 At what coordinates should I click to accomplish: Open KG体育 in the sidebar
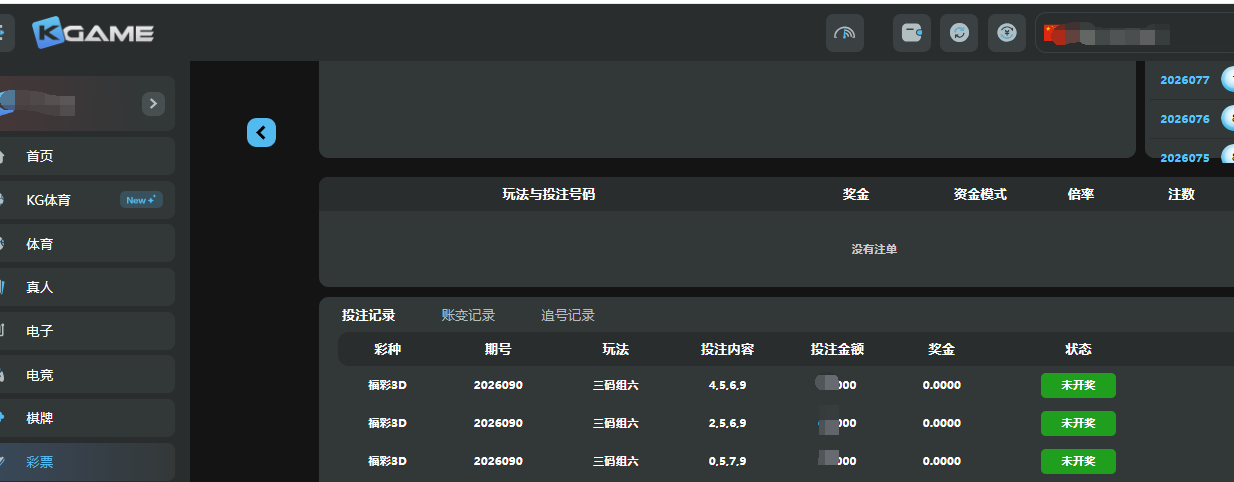[x=87, y=200]
